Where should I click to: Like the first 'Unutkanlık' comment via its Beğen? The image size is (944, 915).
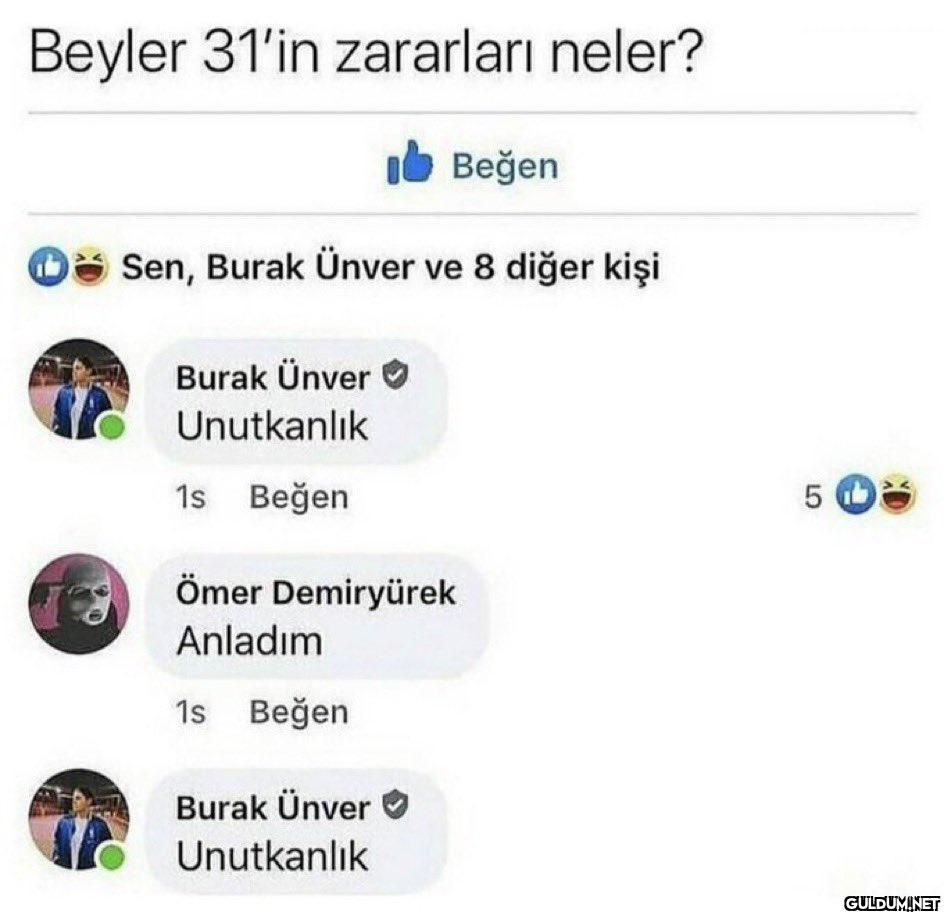point(299,498)
